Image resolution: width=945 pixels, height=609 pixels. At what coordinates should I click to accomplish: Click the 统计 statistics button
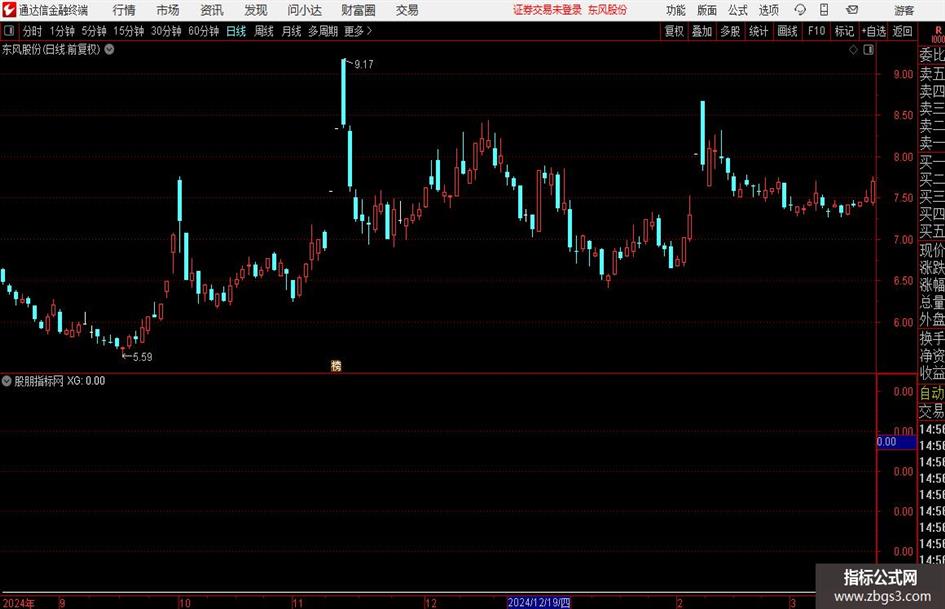coord(758,31)
